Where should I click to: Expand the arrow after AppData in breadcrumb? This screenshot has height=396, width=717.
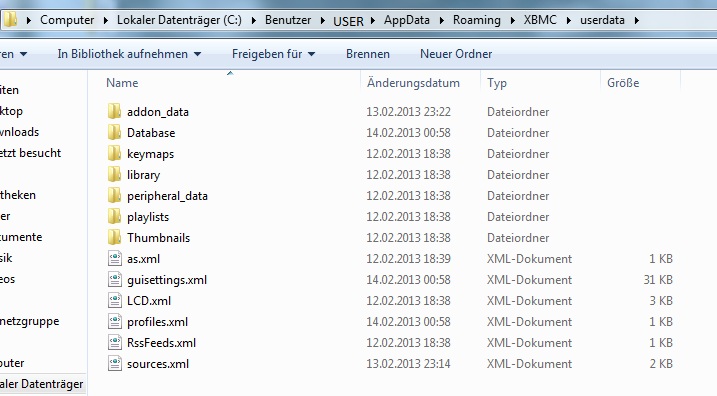click(442, 21)
